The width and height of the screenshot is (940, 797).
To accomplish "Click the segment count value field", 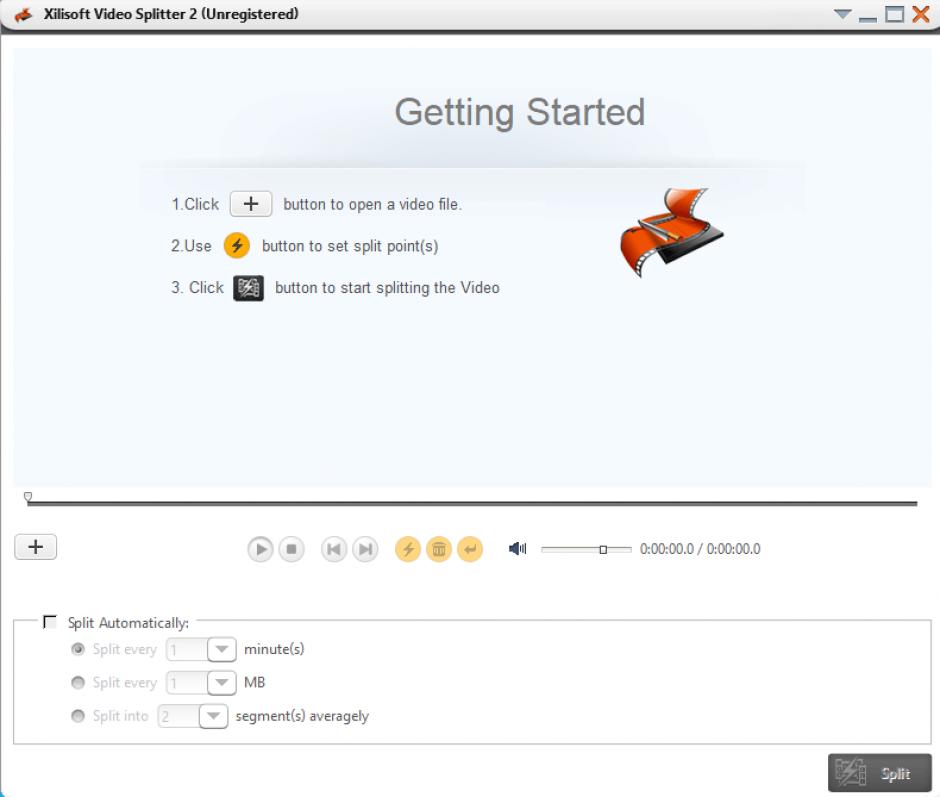I will tap(179, 716).
